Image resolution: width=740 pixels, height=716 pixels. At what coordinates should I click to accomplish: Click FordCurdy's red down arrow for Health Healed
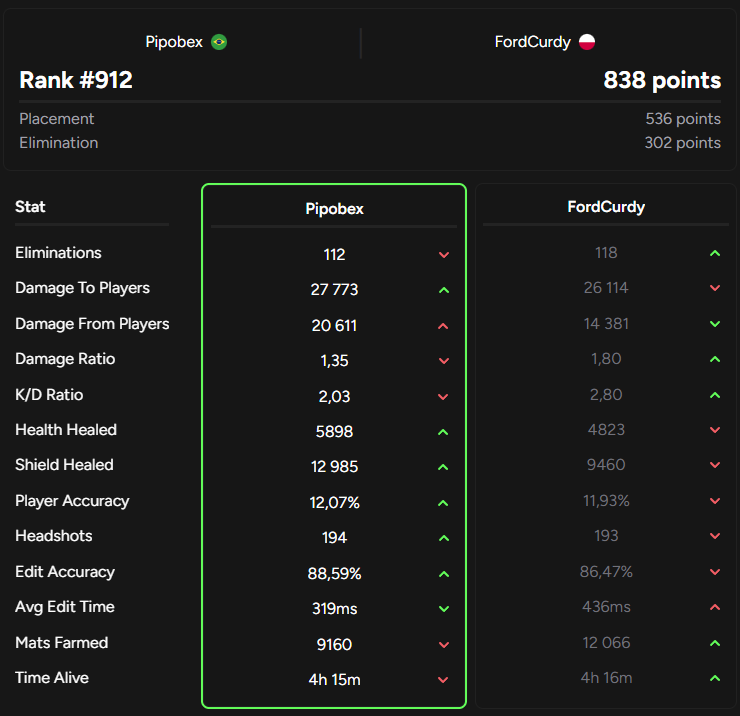715,430
